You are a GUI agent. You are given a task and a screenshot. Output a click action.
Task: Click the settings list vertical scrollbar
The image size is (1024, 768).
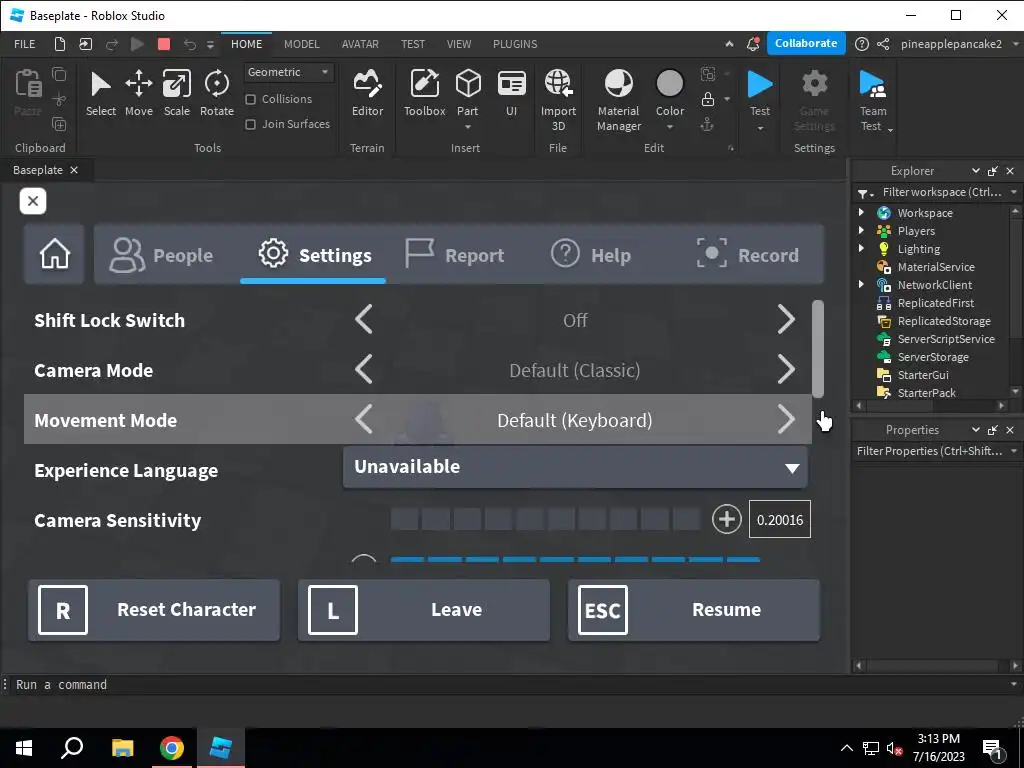coord(818,349)
